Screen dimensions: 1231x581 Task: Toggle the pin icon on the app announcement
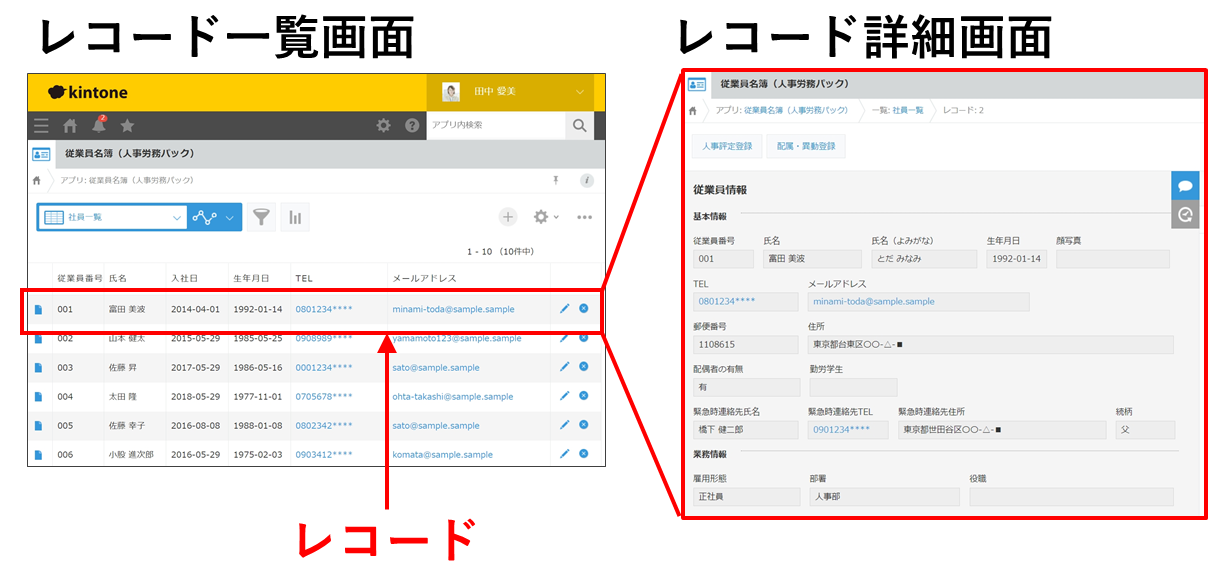(555, 180)
